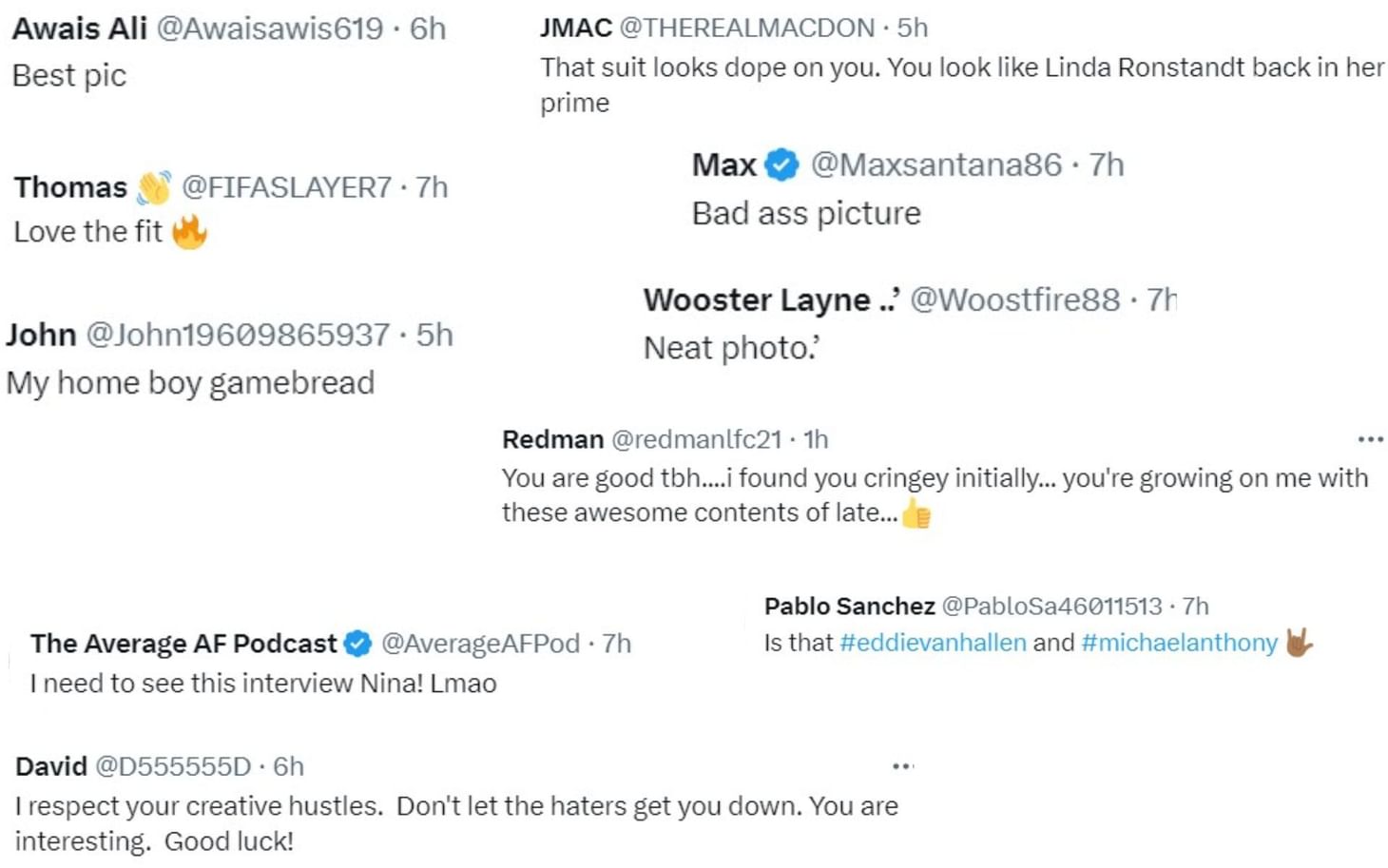Open more options on Redman's tweet
This screenshot has height=868, width=1388.
coord(1370,439)
